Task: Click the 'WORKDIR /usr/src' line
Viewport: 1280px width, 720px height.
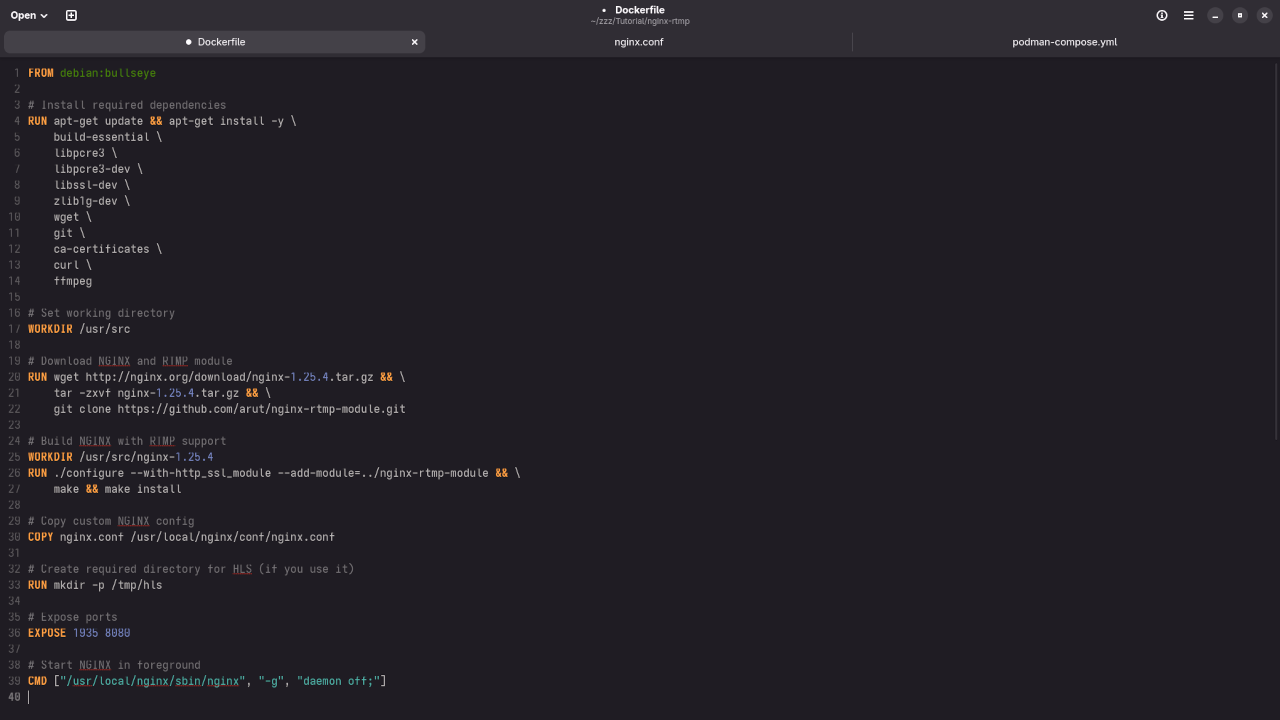Action: pyautogui.click(x=79, y=329)
